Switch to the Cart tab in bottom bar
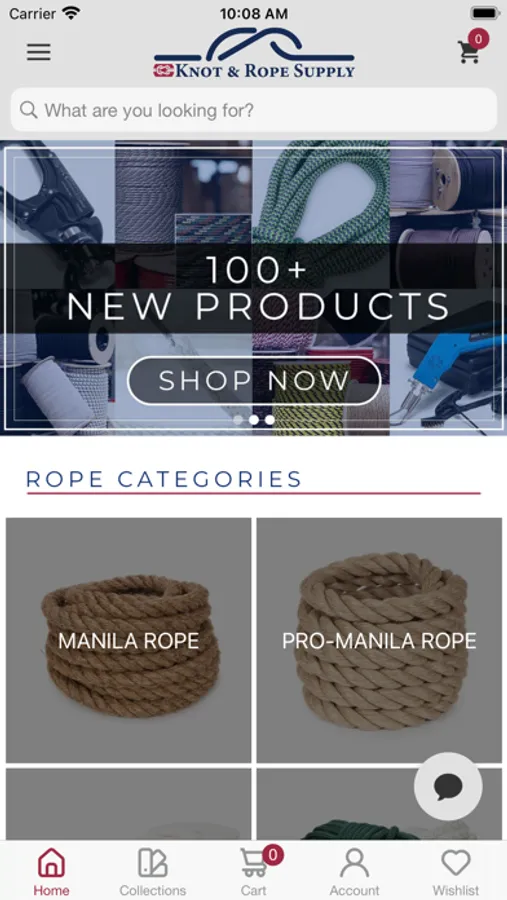 (x=254, y=871)
